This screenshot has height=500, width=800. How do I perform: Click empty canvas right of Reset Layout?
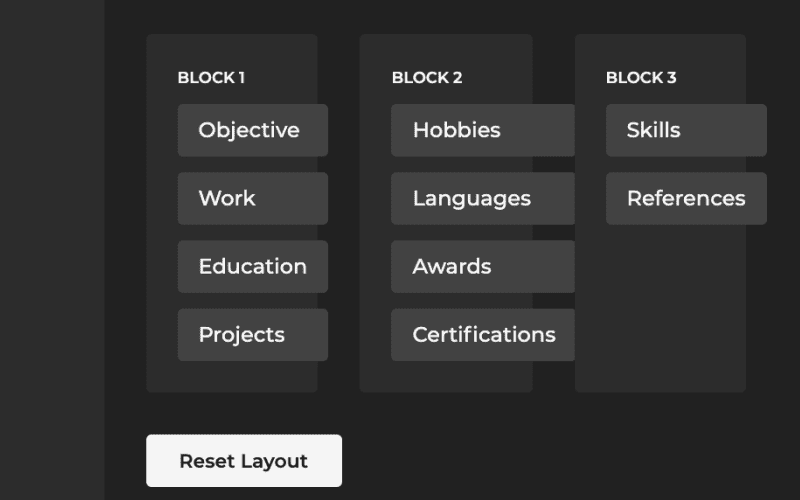click(560, 461)
